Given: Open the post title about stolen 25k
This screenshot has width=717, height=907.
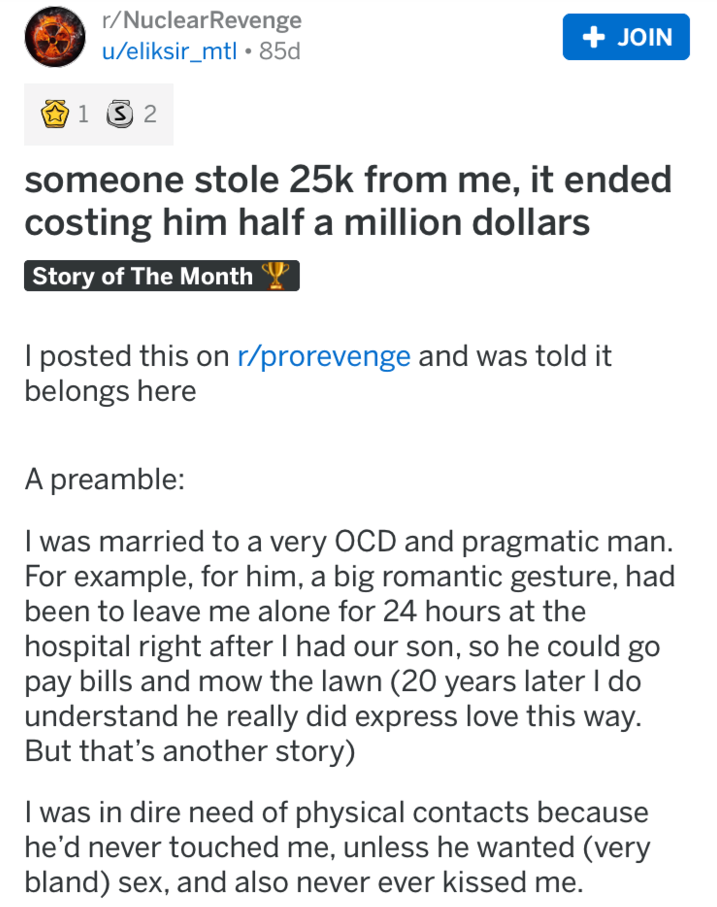Looking at the screenshot, I should 347,201.
